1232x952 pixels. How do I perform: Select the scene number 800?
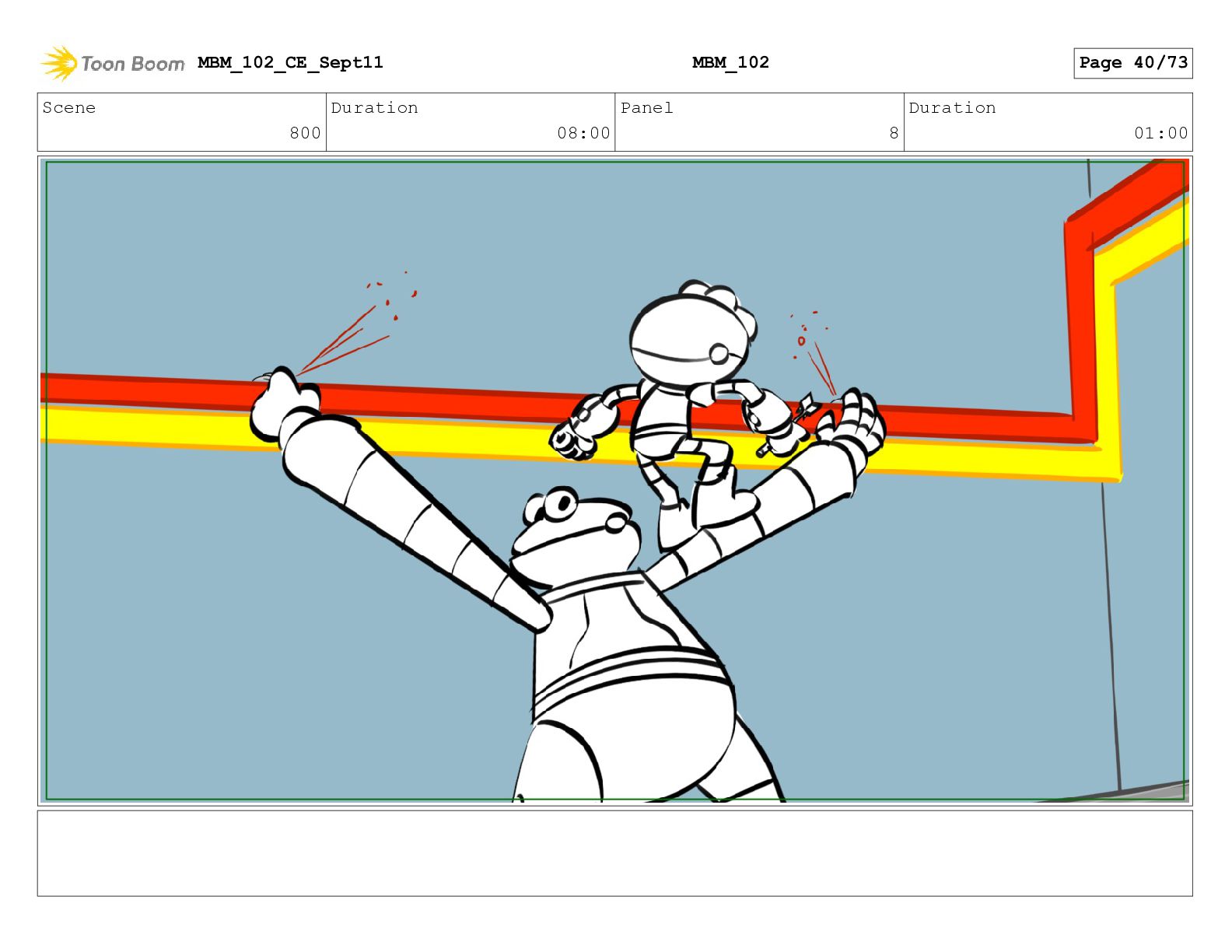coord(305,133)
